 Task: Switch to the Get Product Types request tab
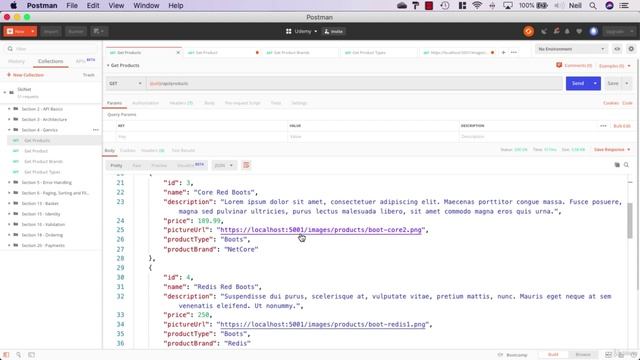369,53
